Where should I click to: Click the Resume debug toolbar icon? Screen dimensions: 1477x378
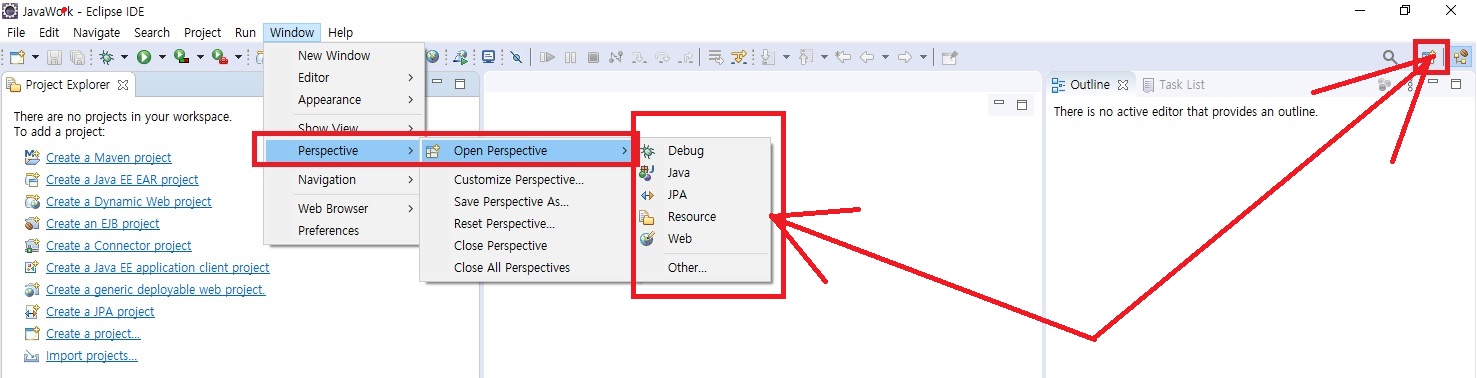pos(547,57)
